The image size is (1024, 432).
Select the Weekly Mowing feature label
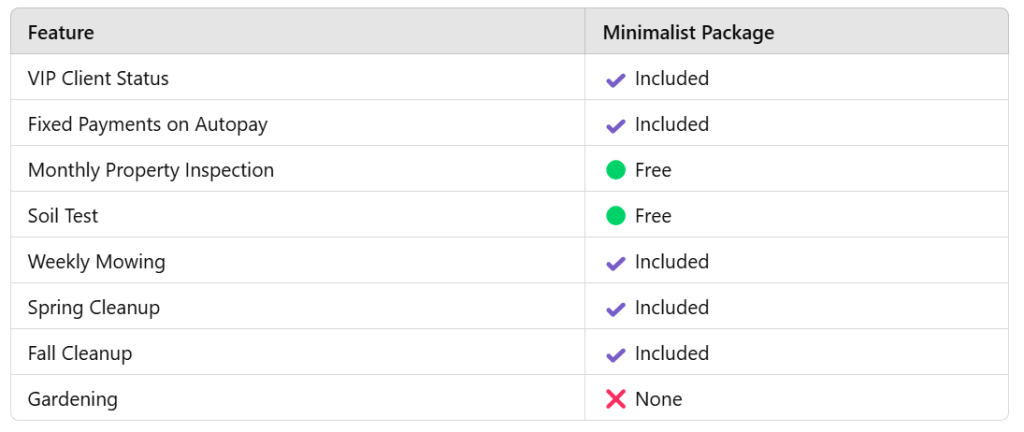pos(96,262)
